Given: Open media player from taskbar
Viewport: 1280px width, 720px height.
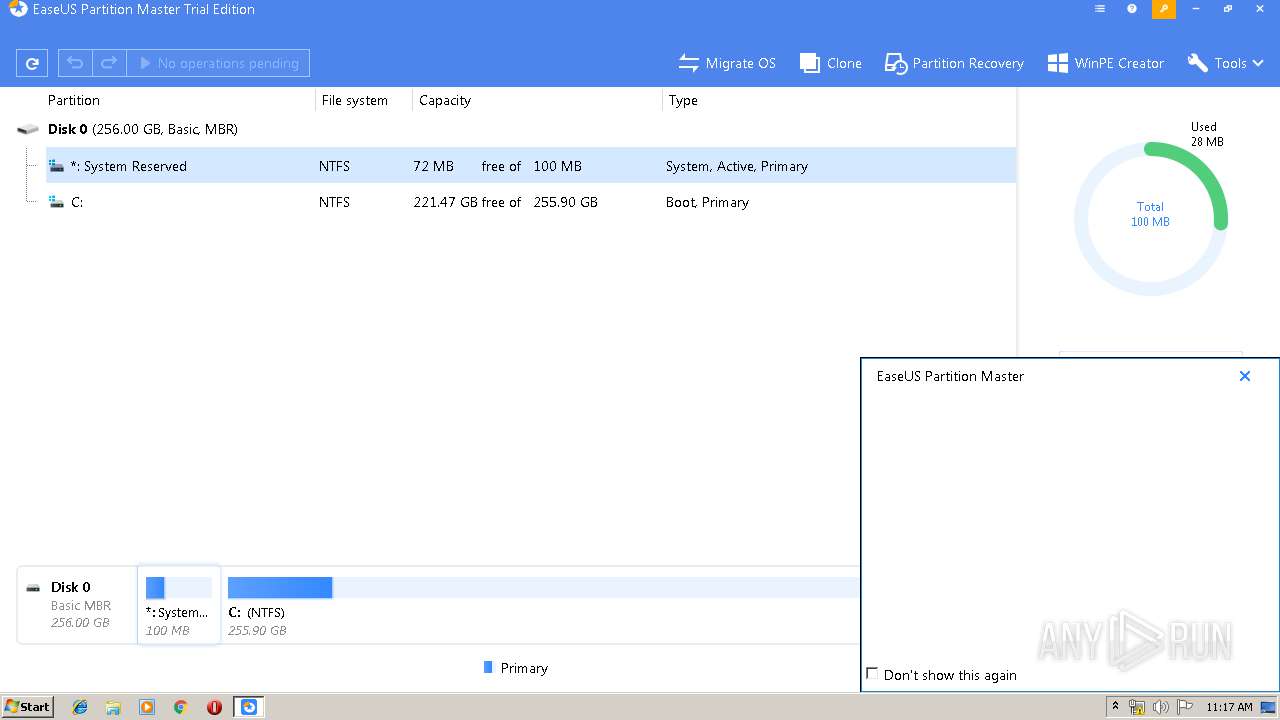Looking at the screenshot, I should point(147,707).
